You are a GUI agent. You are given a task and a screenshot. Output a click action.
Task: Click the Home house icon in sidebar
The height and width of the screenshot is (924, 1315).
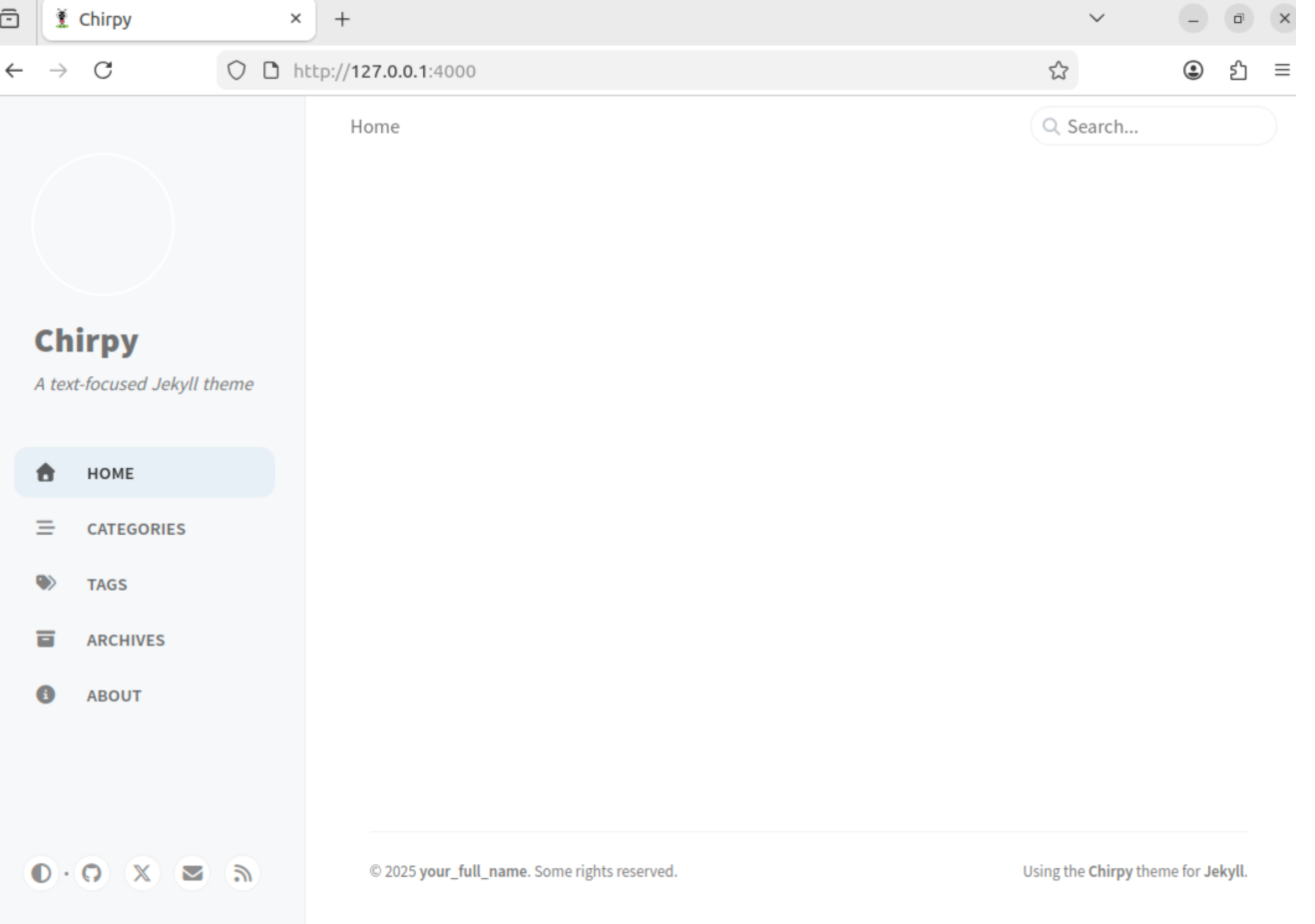46,472
